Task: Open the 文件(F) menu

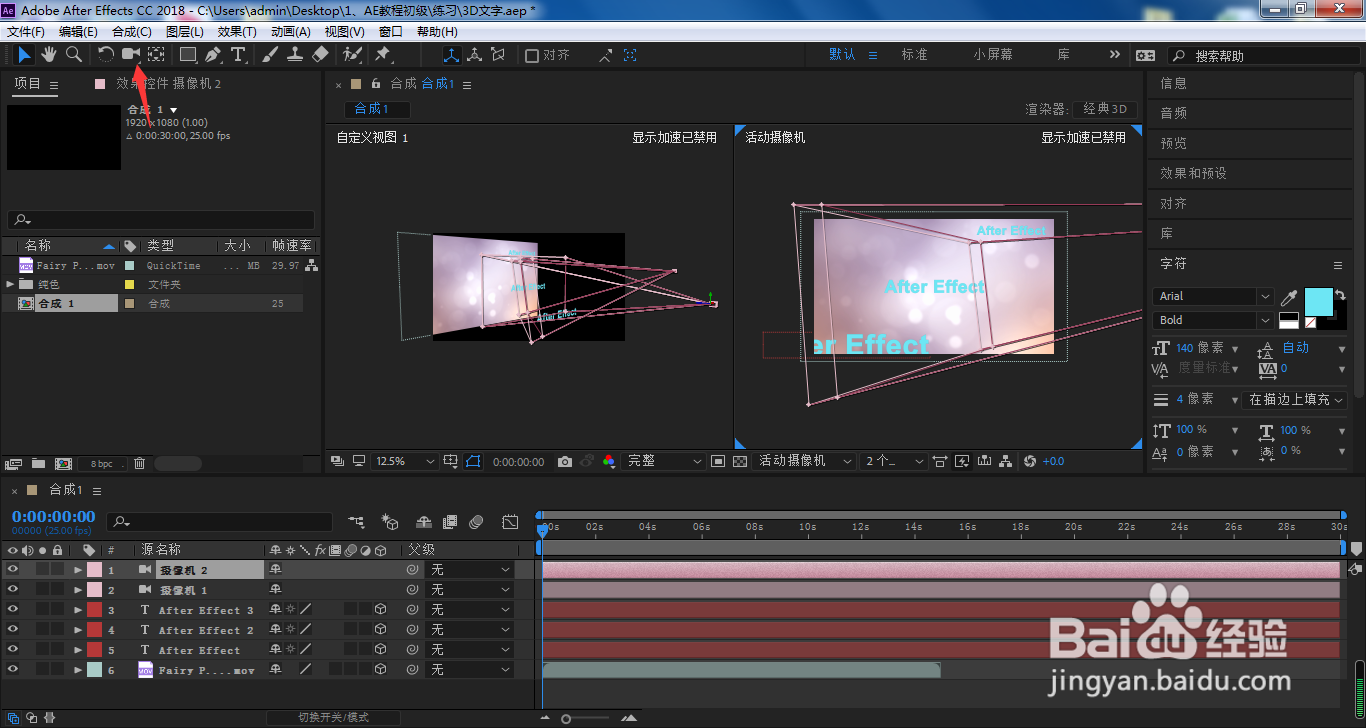Action: pos(26,31)
